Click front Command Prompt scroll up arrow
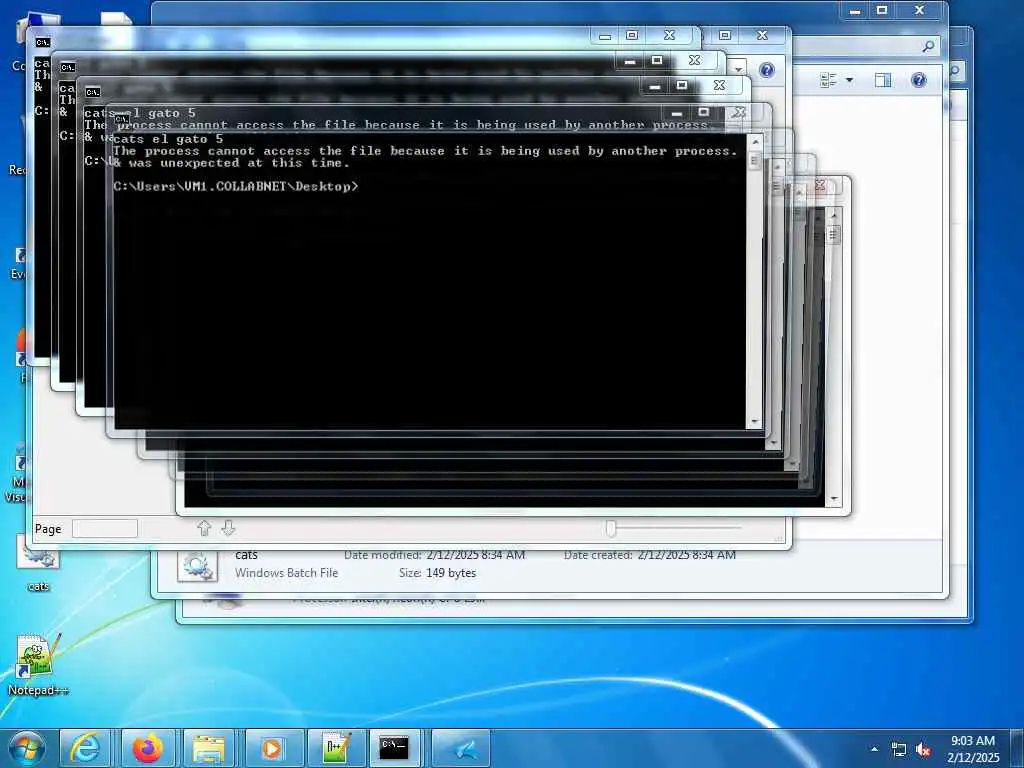1024x768 pixels. 755,141
